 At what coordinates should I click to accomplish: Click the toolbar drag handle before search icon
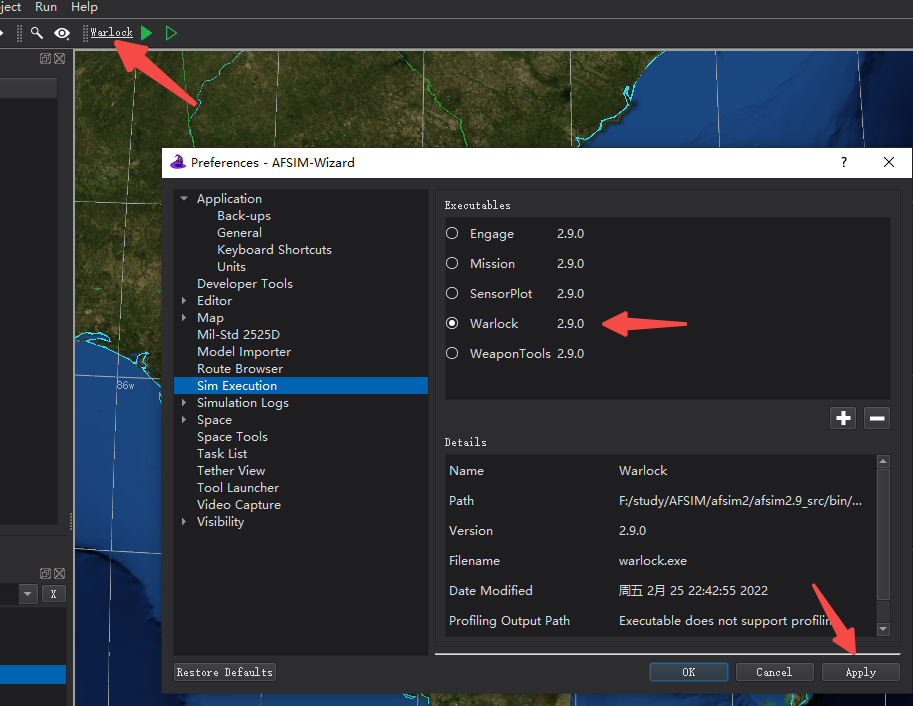point(19,33)
